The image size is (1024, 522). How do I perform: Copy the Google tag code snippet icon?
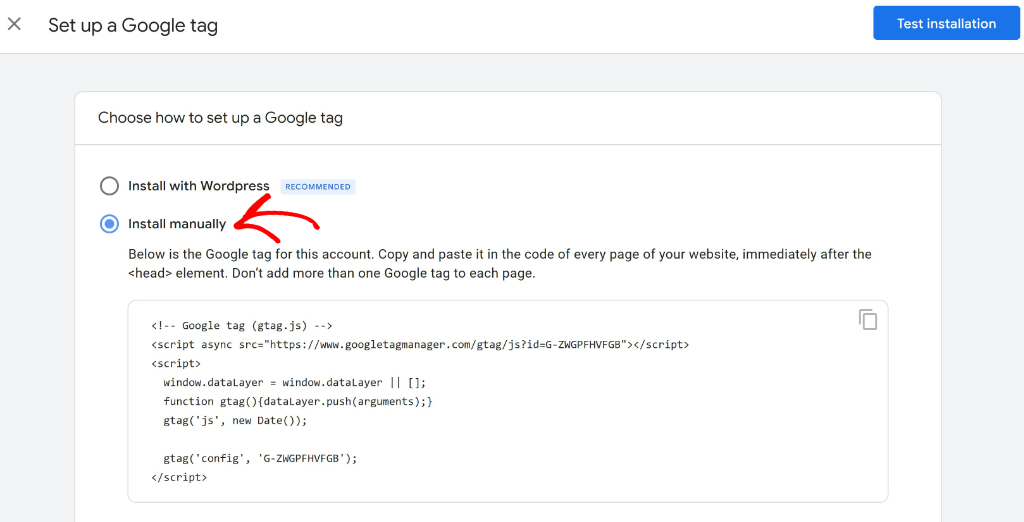tap(867, 319)
